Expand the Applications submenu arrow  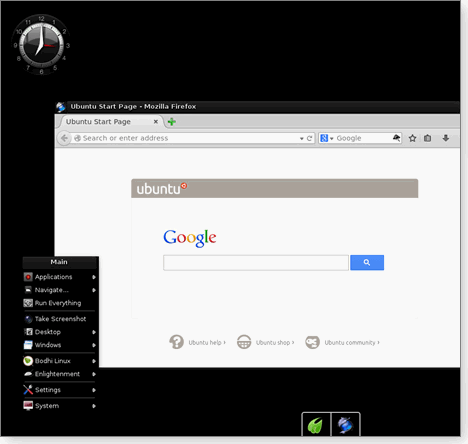(x=94, y=277)
